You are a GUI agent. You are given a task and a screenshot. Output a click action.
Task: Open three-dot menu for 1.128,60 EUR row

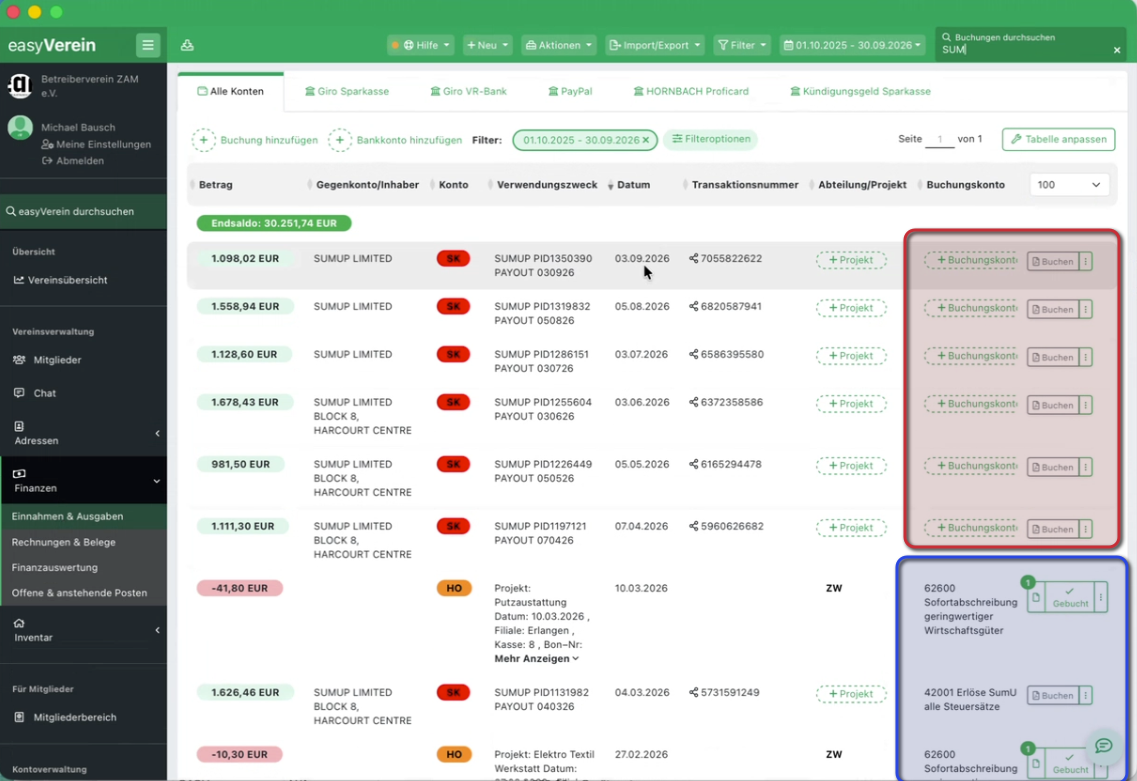tap(1086, 358)
